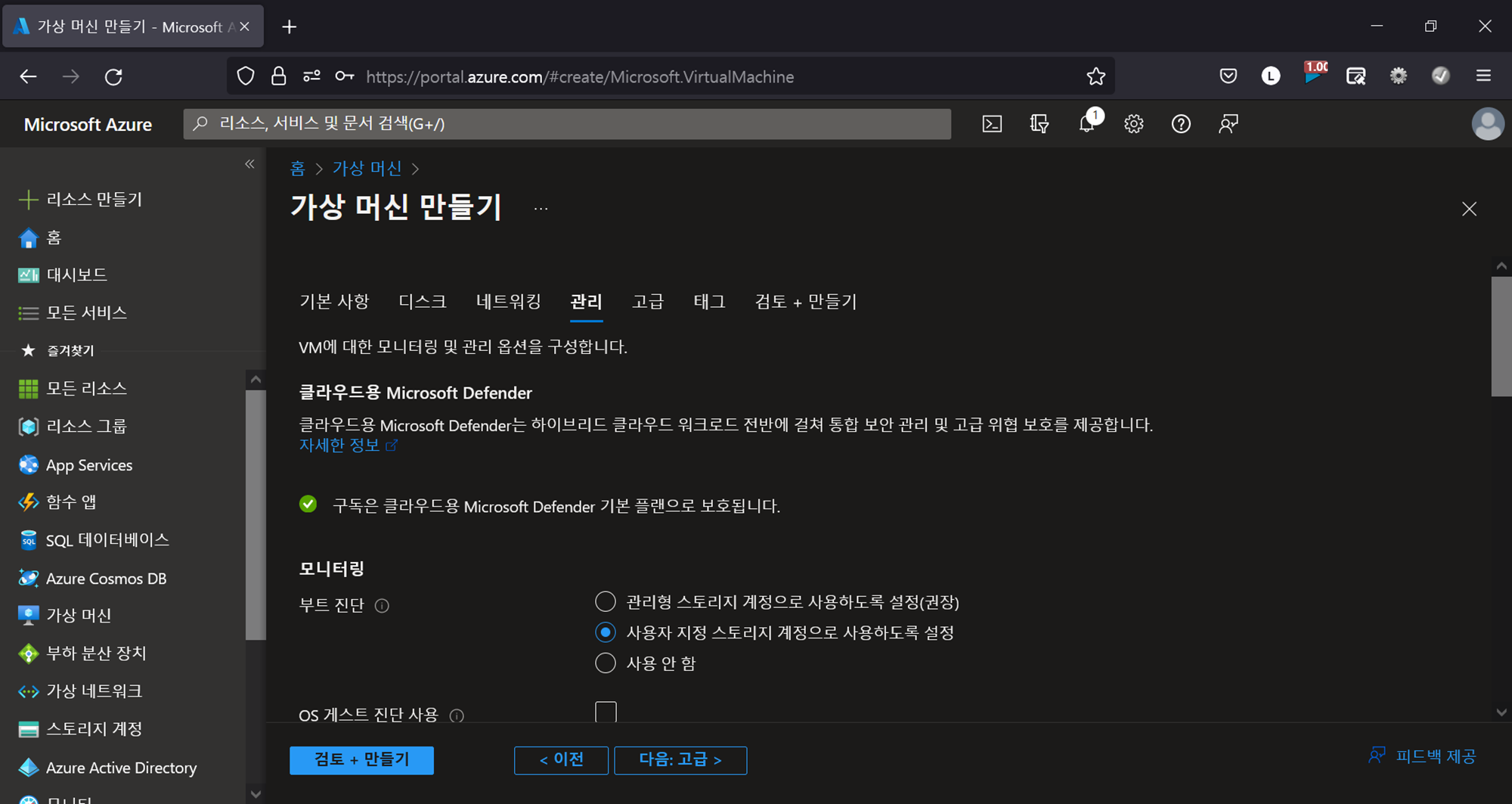The width and height of the screenshot is (1512, 804).
Task: Go to Home breadcrumb link
Action: 297,168
